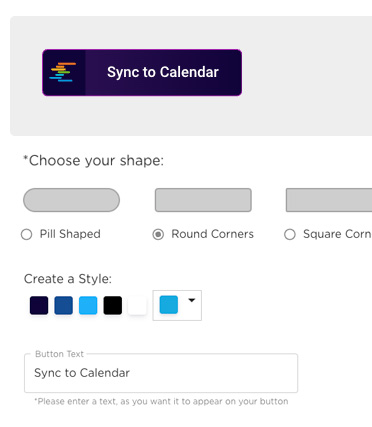Select the Pill Shaped radio option
Viewport: 372px width, 427px height.
[x=27, y=234]
